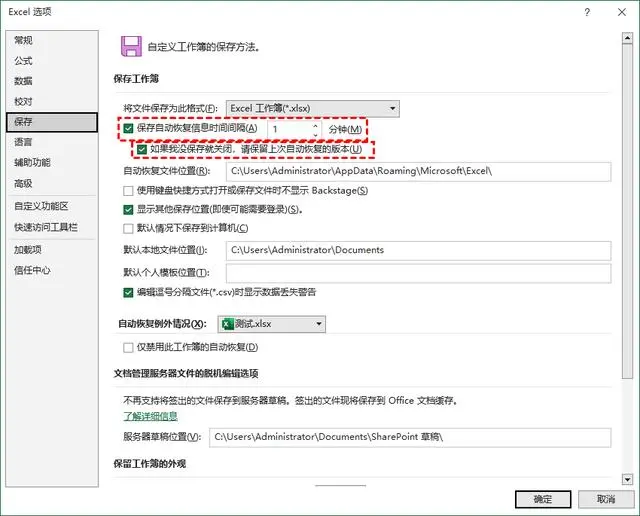The height and width of the screenshot is (516, 640).
Task: Select the 保存 category
Action: coord(52,122)
